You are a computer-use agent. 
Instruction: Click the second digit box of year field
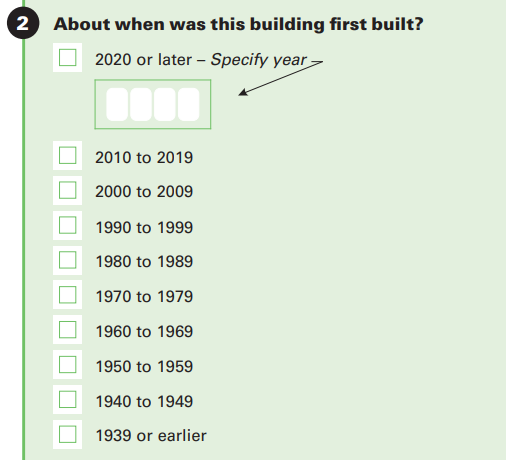141,104
